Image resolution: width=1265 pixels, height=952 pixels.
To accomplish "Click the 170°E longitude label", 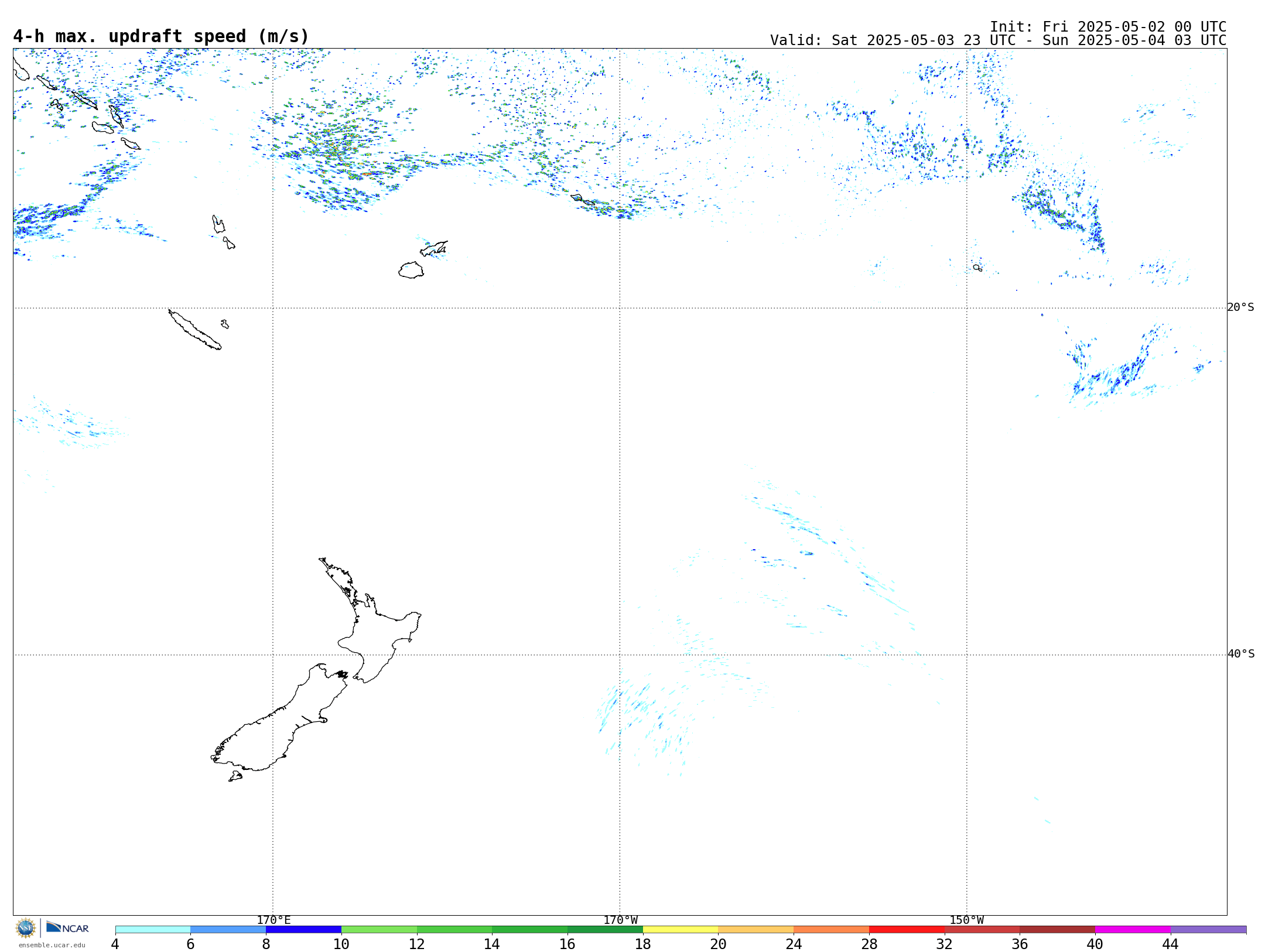I will pos(273,920).
